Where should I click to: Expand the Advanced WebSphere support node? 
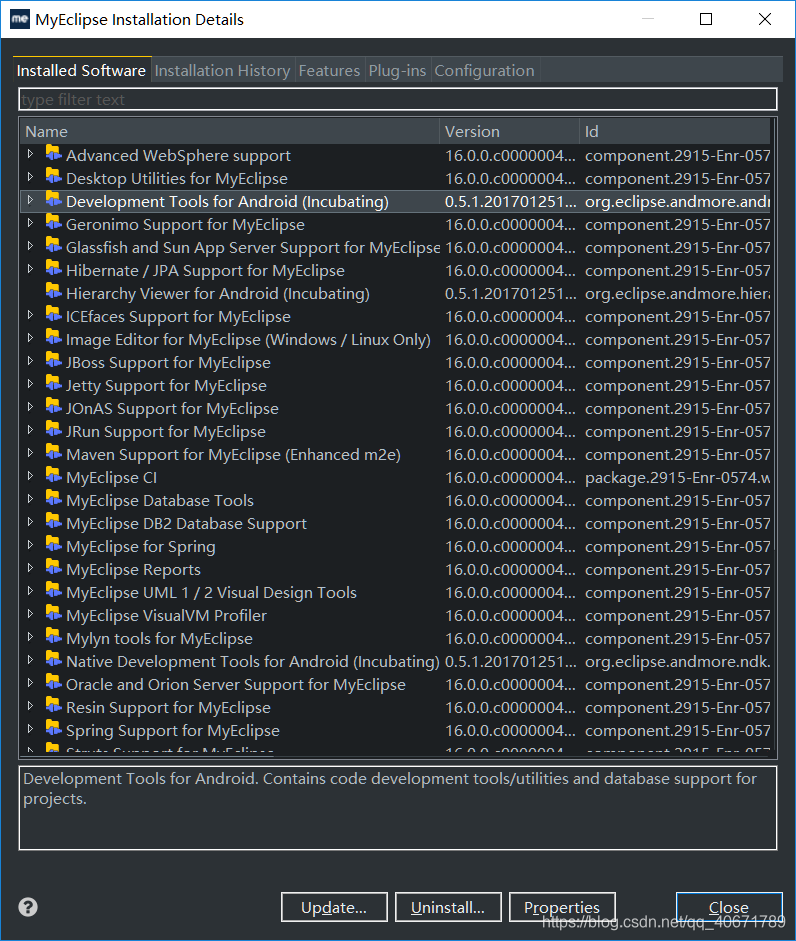(x=30, y=154)
